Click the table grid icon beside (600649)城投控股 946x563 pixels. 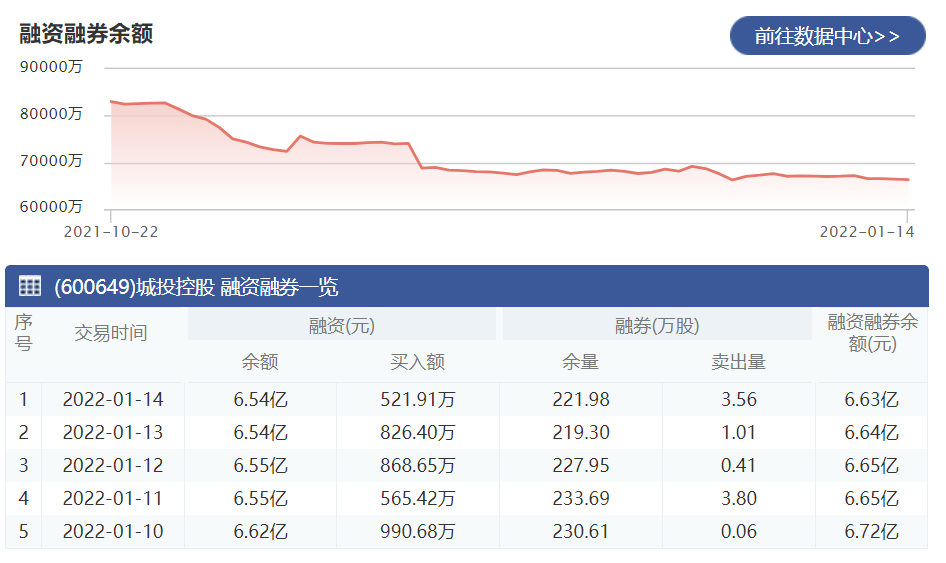[30, 285]
